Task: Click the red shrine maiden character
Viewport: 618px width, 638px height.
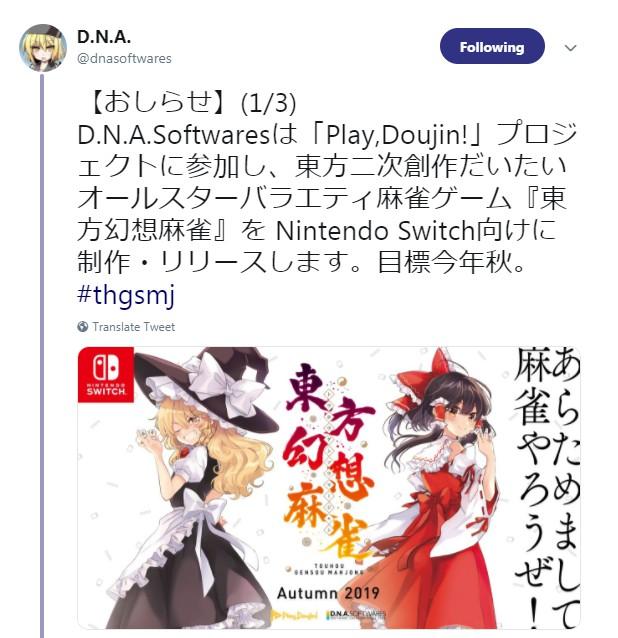Action: 441,487
